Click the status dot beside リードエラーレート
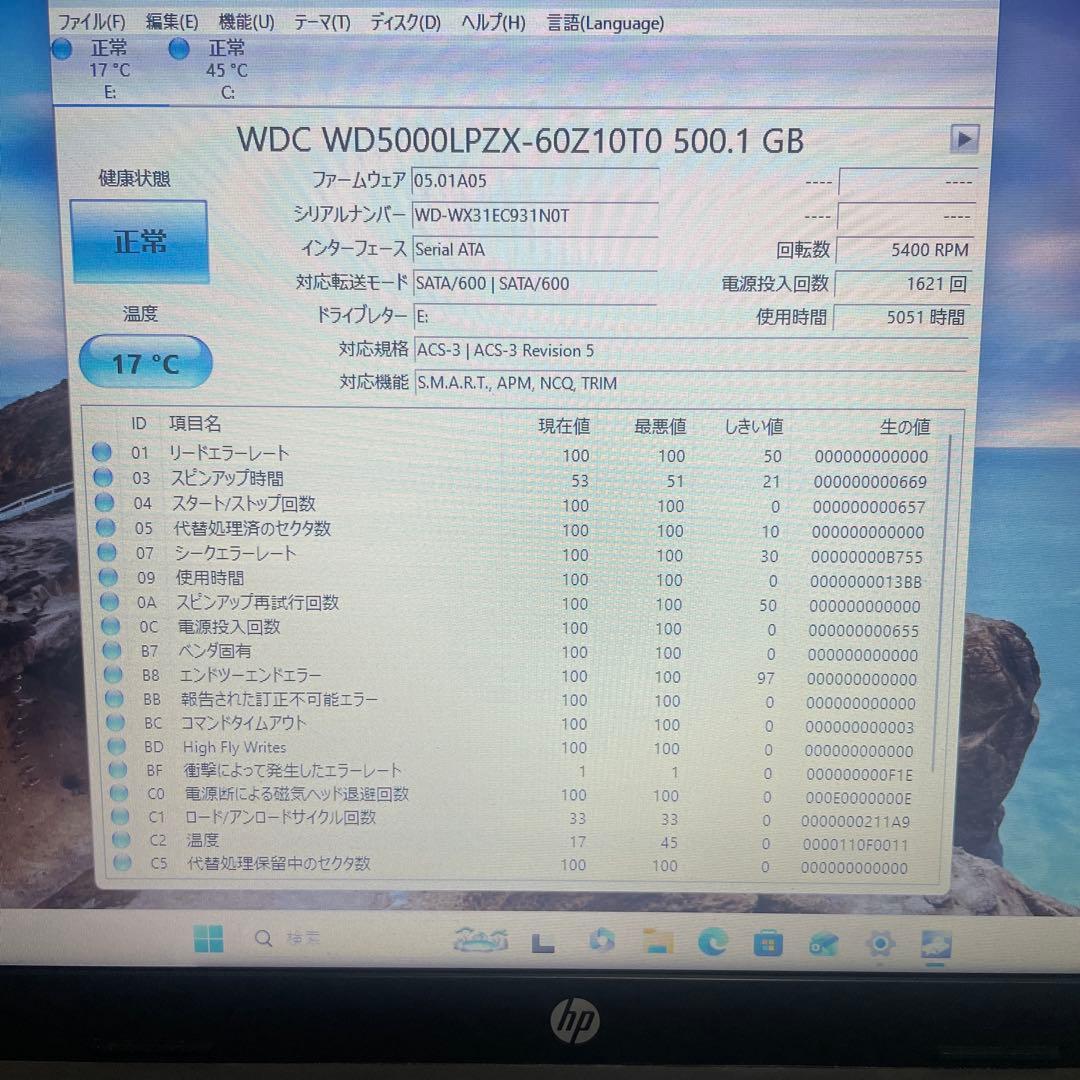 pos(102,452)
